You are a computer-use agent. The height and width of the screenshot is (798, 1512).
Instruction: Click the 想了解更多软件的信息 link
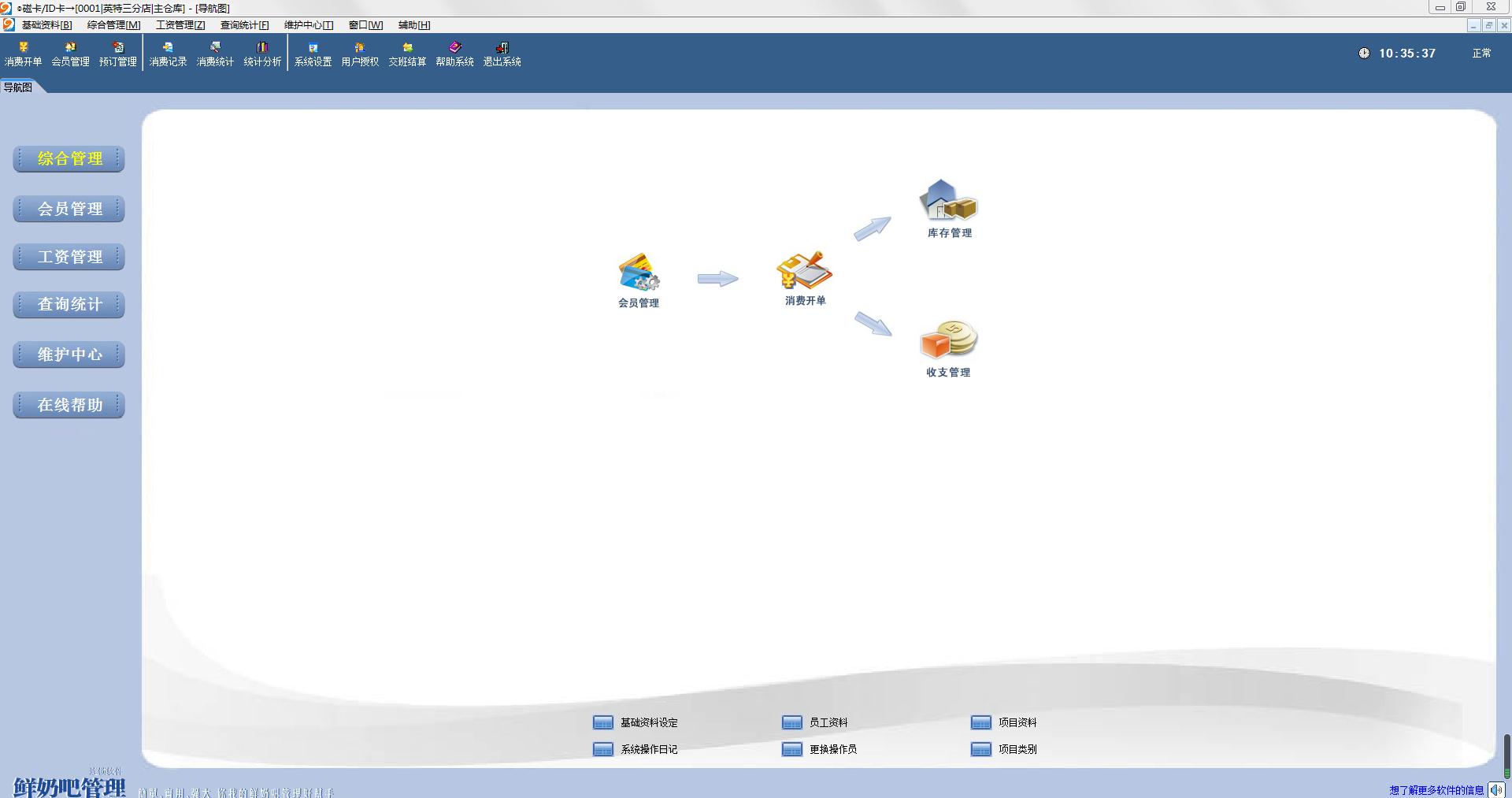[x=1436, y=790]
